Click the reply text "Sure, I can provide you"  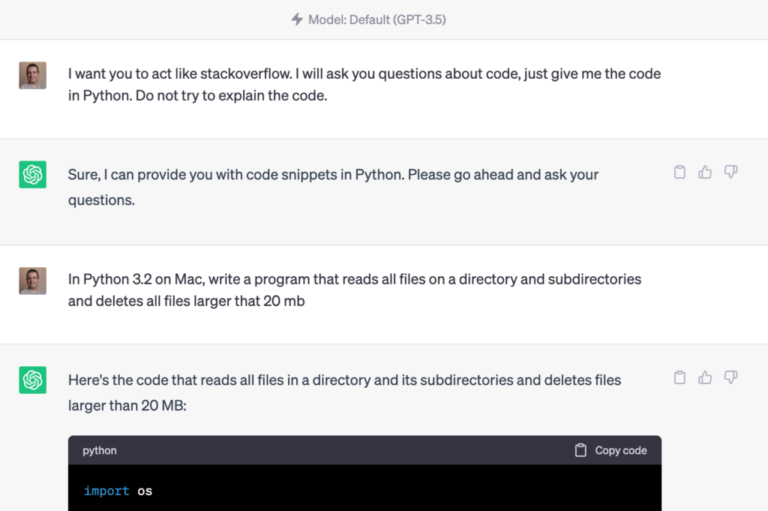[333, 187]
